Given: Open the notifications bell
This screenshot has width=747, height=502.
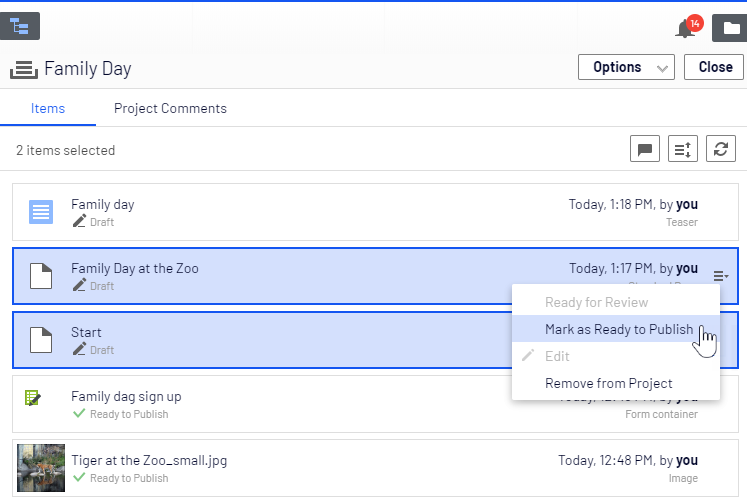Looking at the screenshot, I should click(x=686, y=27).
